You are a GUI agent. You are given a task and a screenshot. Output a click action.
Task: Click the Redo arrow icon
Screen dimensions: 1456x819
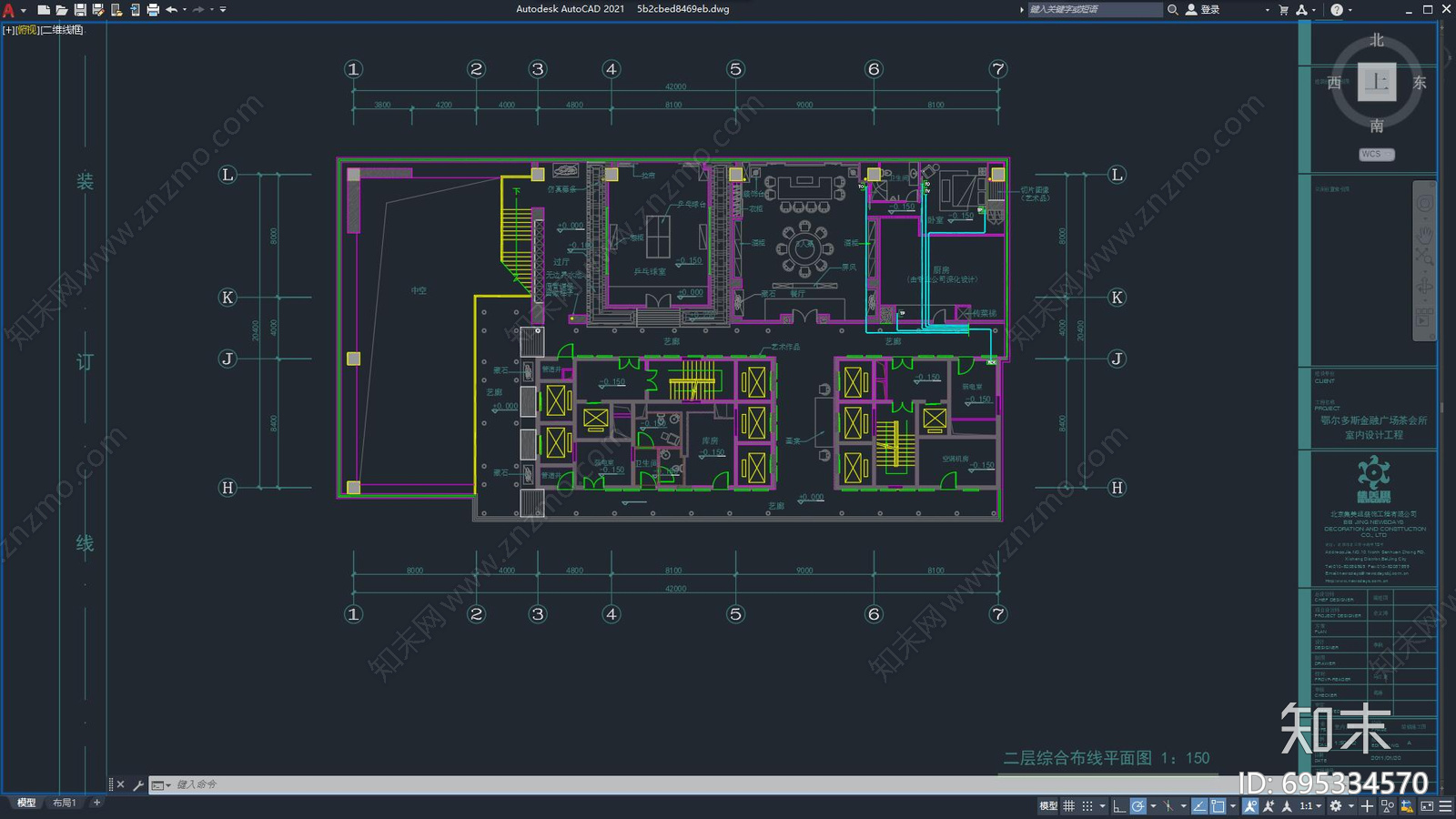click(198, 10)
